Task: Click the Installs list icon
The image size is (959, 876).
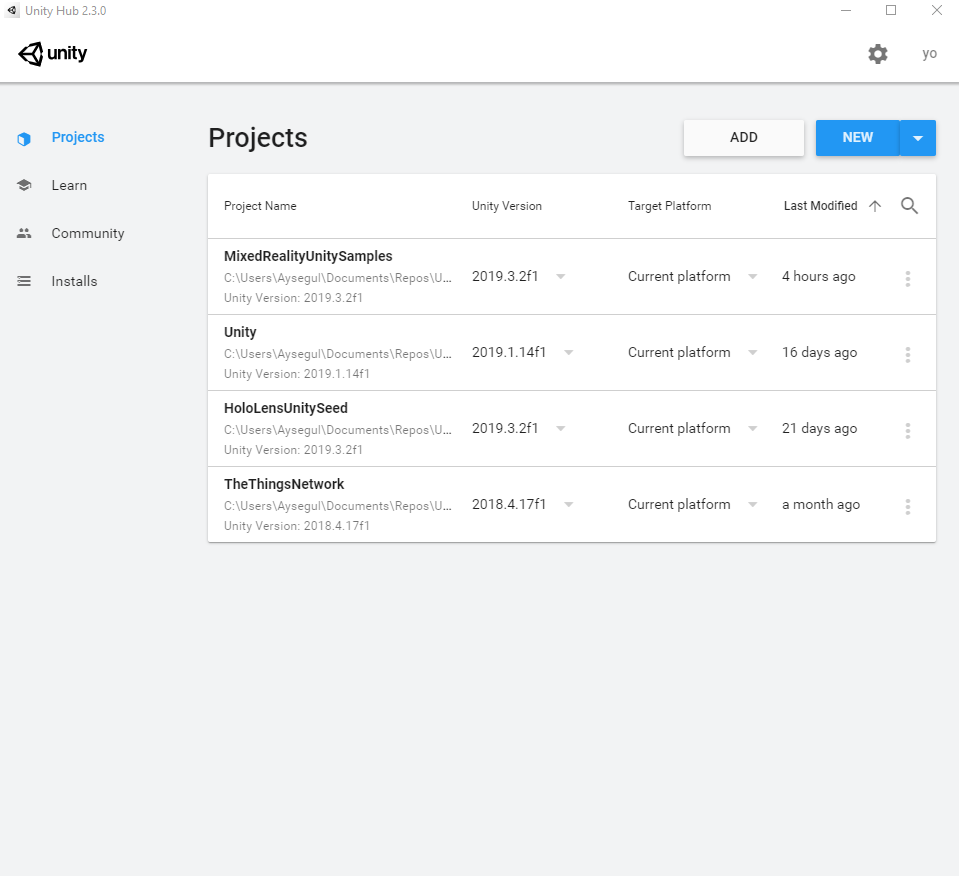Action: [x=24, y=281]
